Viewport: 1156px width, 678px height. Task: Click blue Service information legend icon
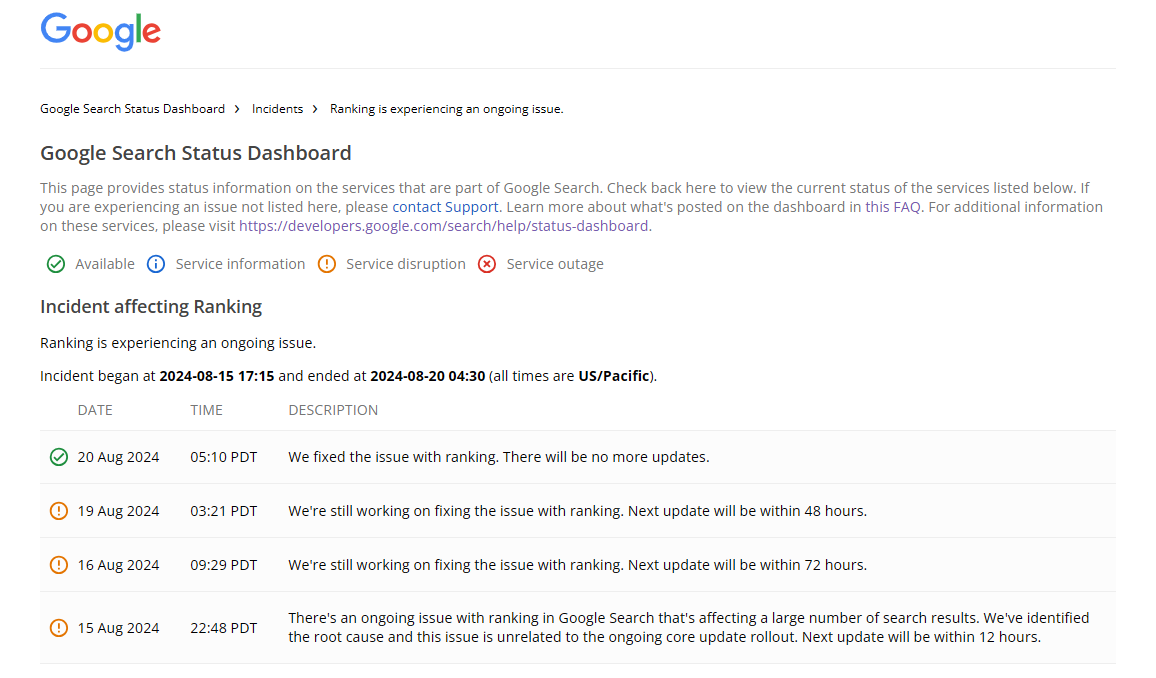[156, 265]
